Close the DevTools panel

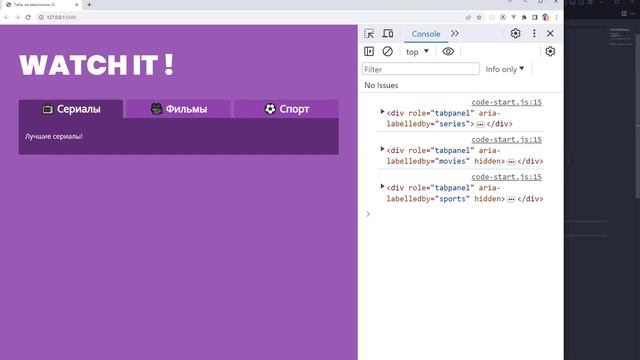click(550, 33)
